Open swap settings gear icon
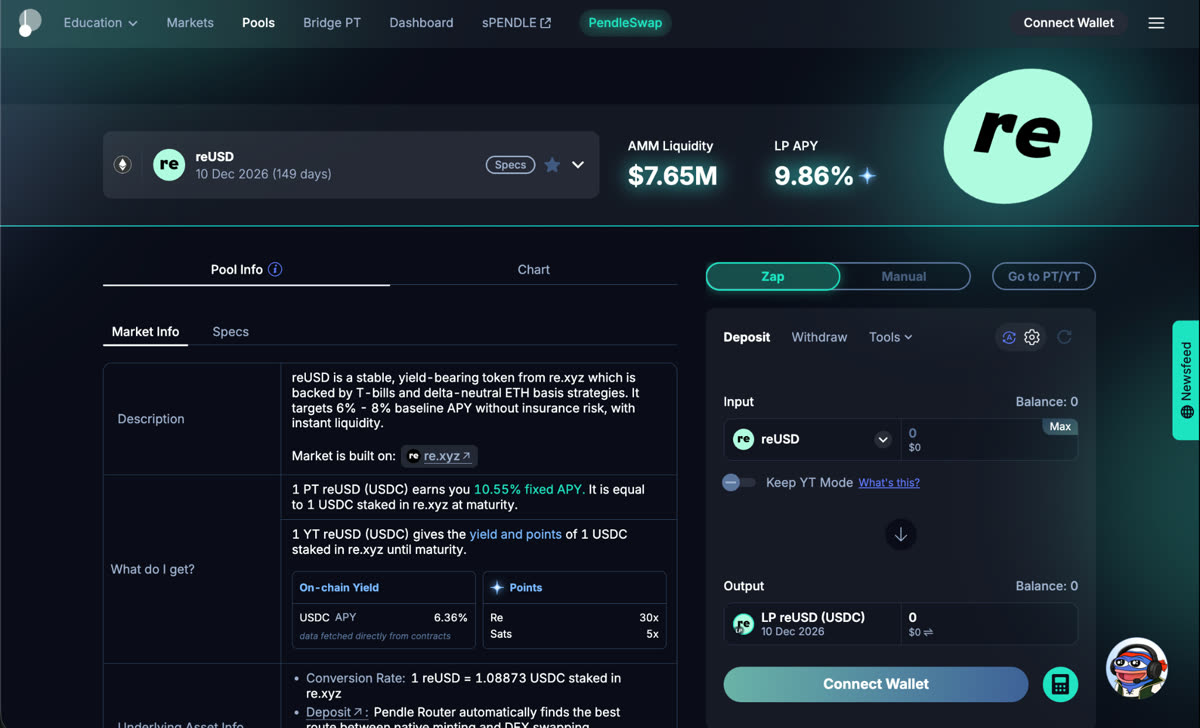Screen dimensions: 1200x728 pyautogui.click(x=1032, y=338)
